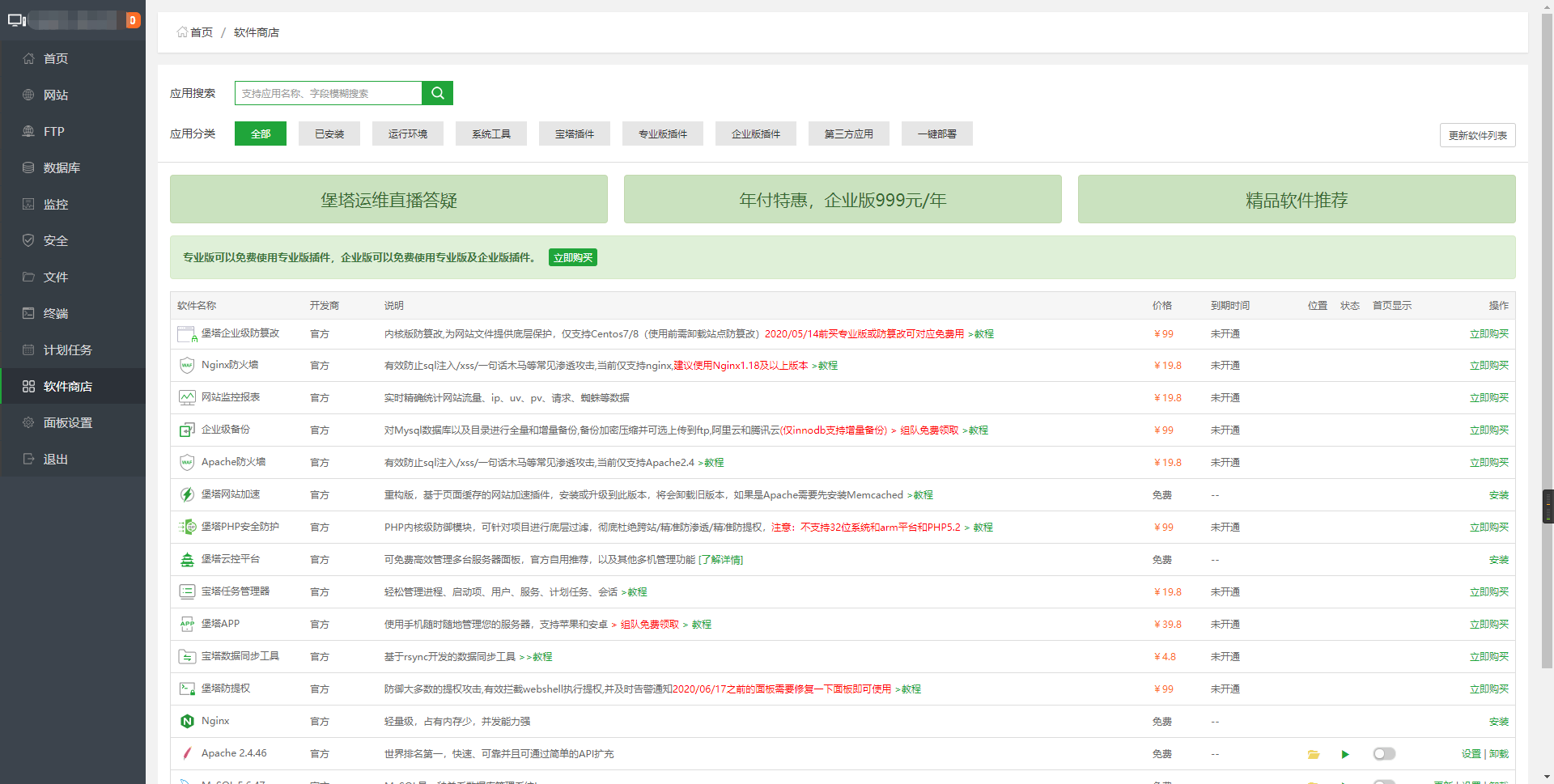Image resolution: width=1554 pixels, height=784 pixels.
Task: Click the Apache防火墙 shield icon
Action: pyautogui.click(x=187, y=462)
